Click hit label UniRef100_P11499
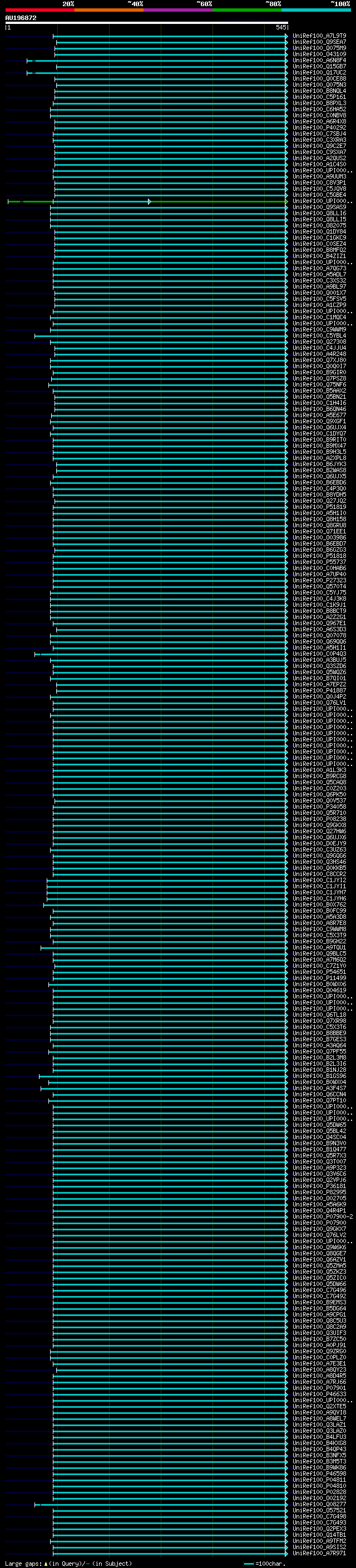The image size is (356, 1568). [x=319, y=978]
